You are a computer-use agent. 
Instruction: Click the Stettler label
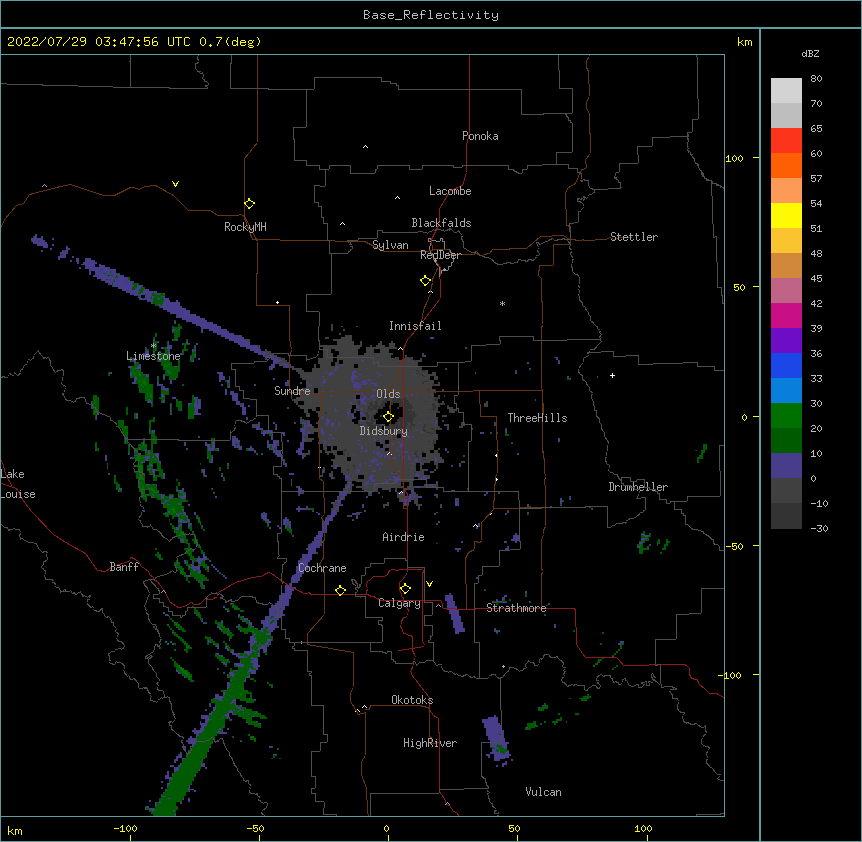(634, 237)
